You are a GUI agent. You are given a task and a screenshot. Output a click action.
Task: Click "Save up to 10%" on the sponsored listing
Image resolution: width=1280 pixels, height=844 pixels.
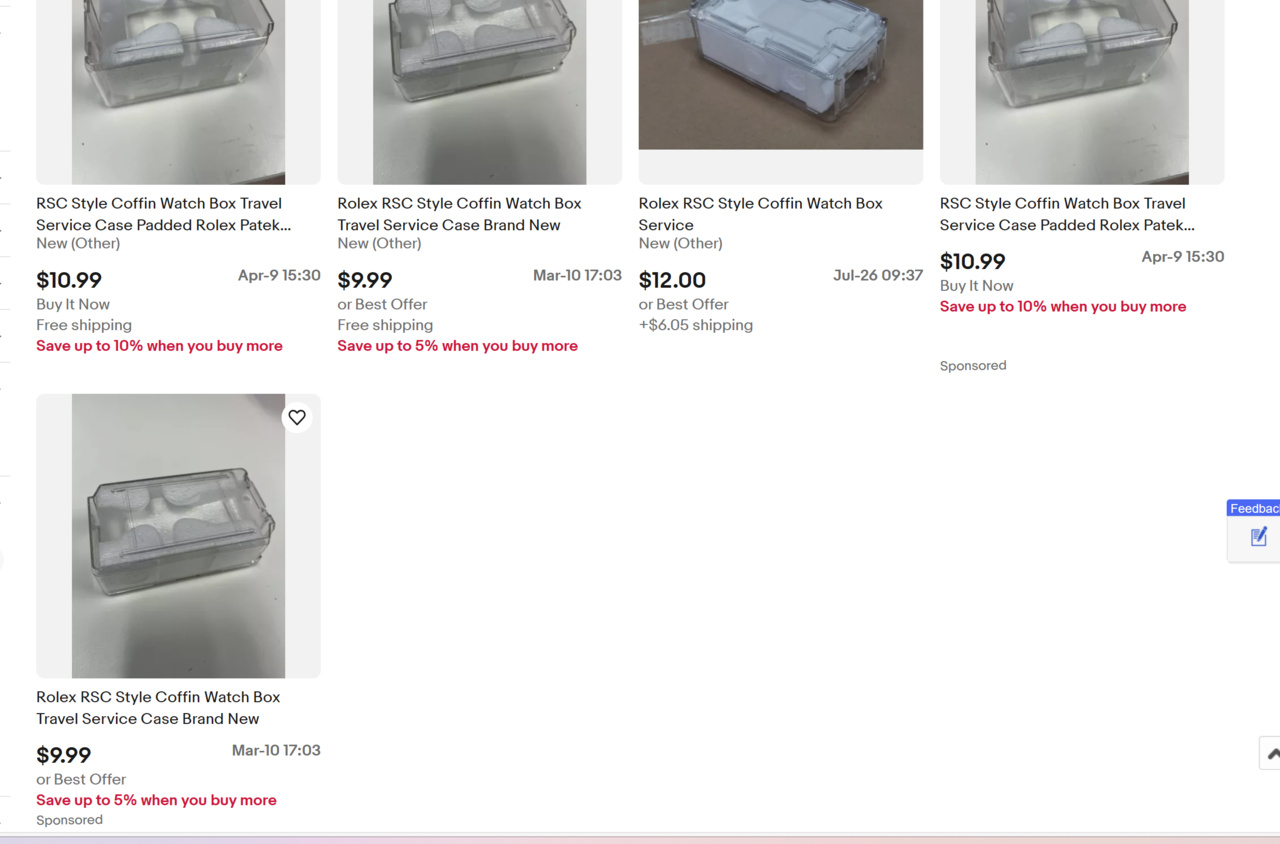pos(1062,307)
